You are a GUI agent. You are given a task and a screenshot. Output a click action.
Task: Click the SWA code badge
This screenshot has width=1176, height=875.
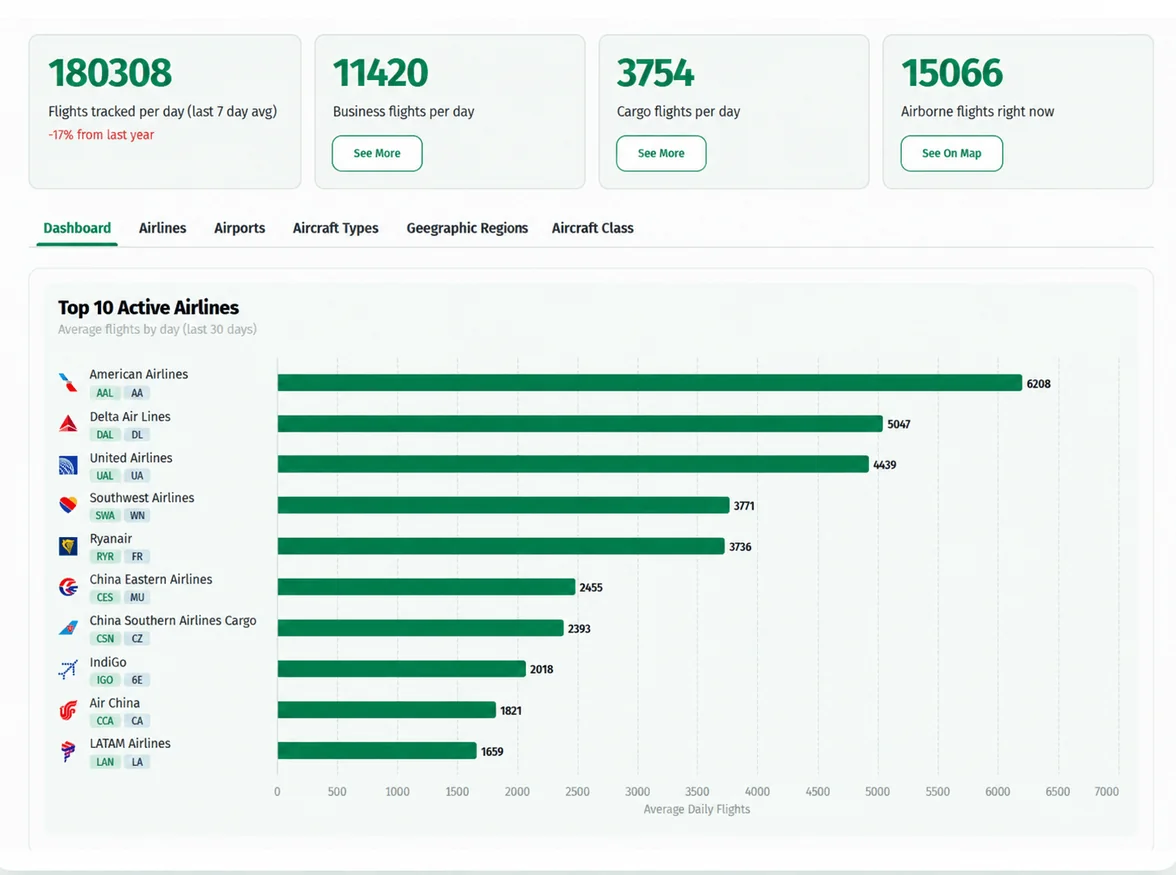click(105, 515)
